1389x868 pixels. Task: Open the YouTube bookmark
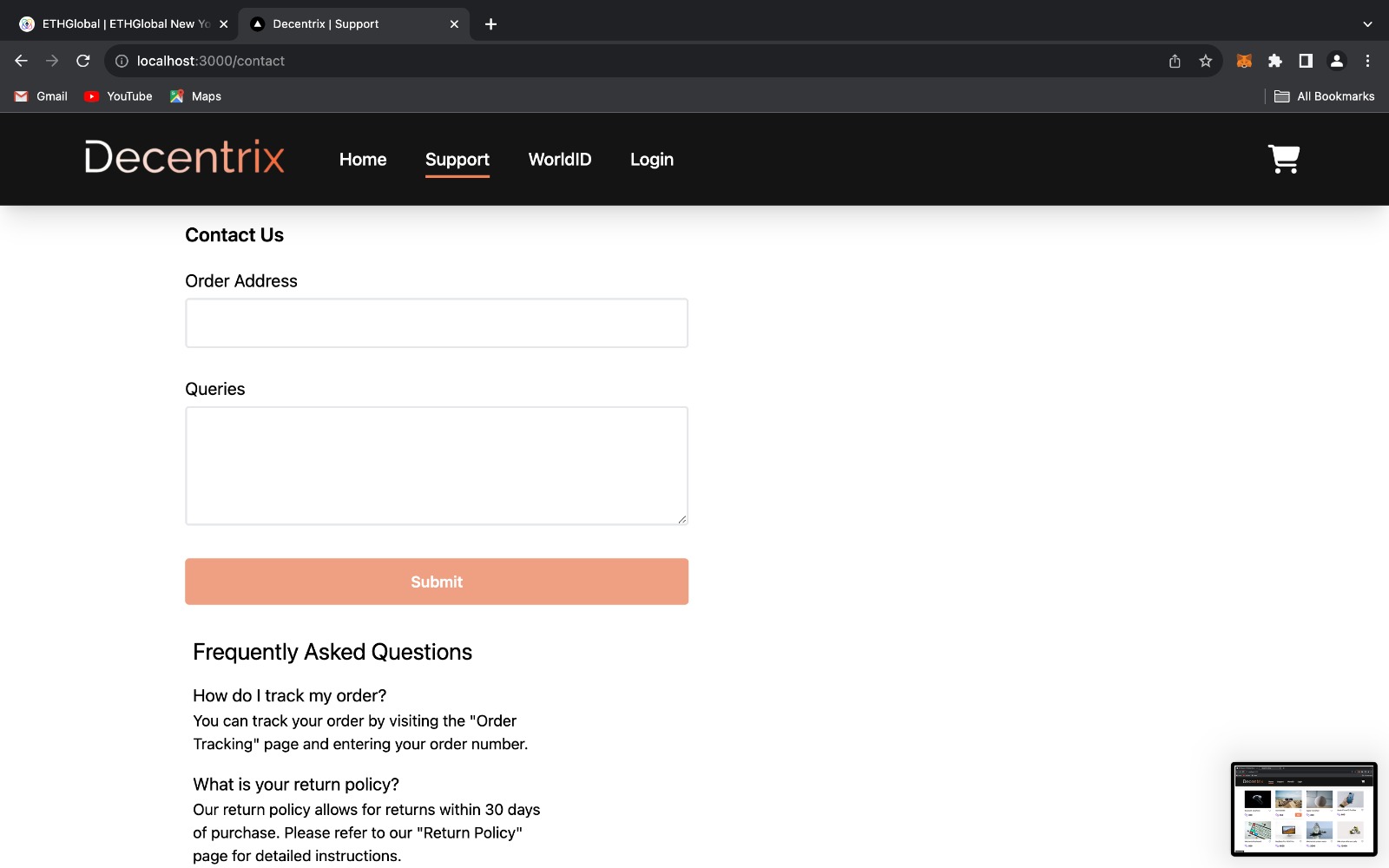[118, 96]
